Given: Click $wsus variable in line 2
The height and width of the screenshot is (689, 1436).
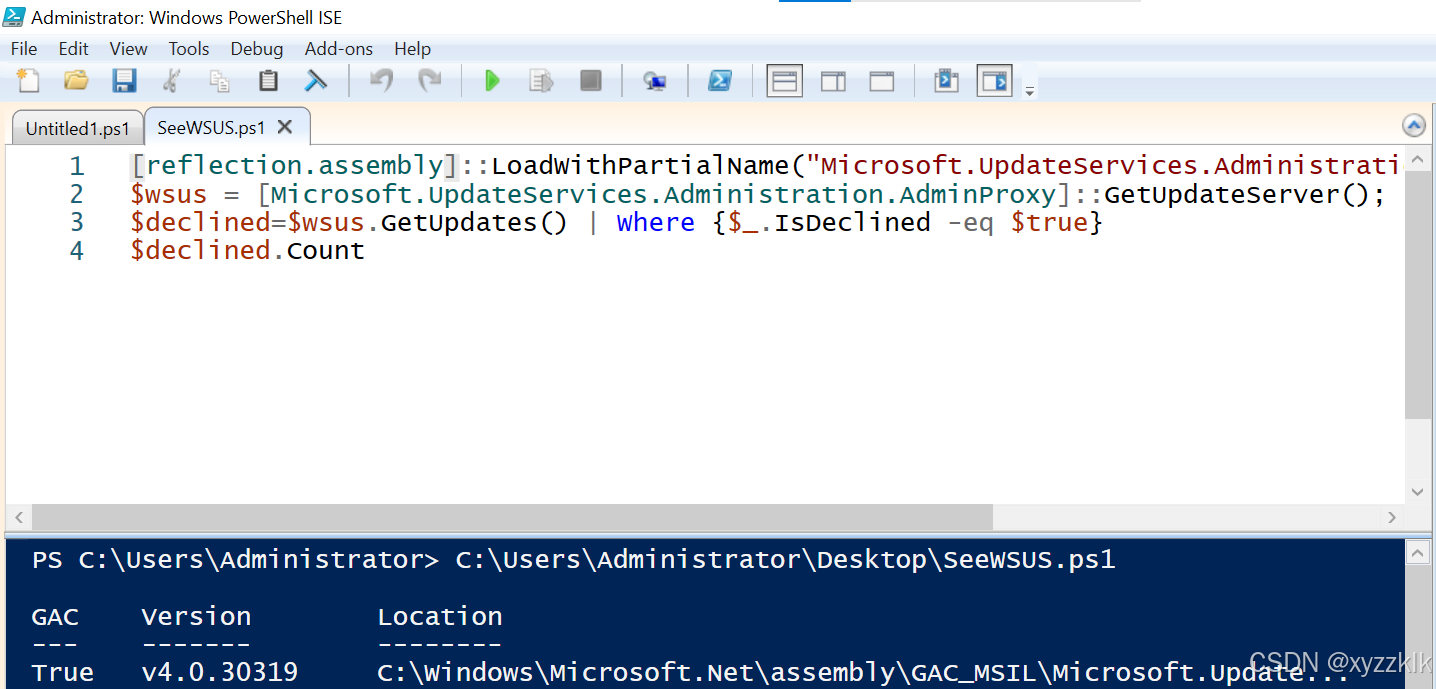Looking at the screenshot, I should pos(168,194).
